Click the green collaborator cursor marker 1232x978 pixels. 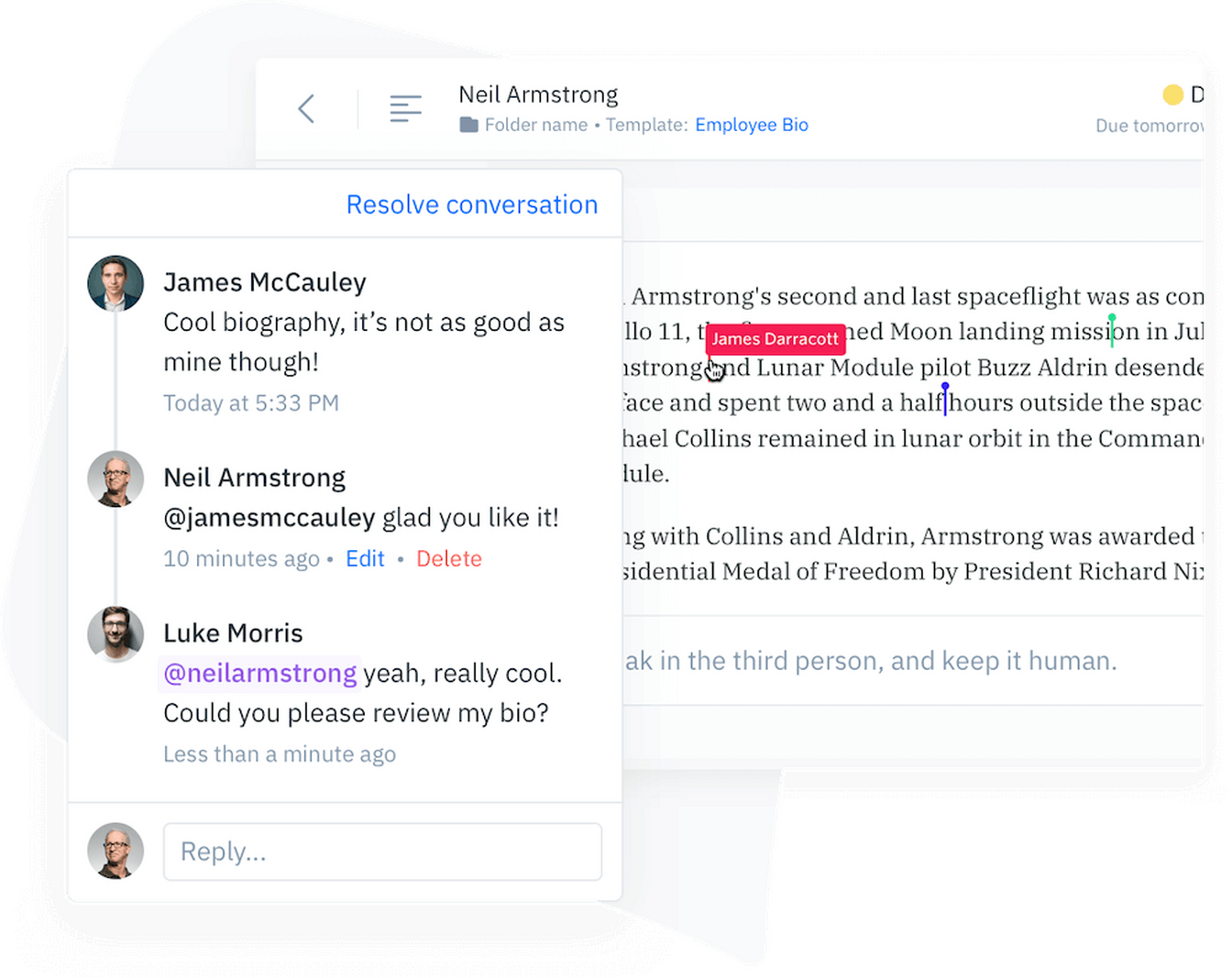(x=1111, y=330)
